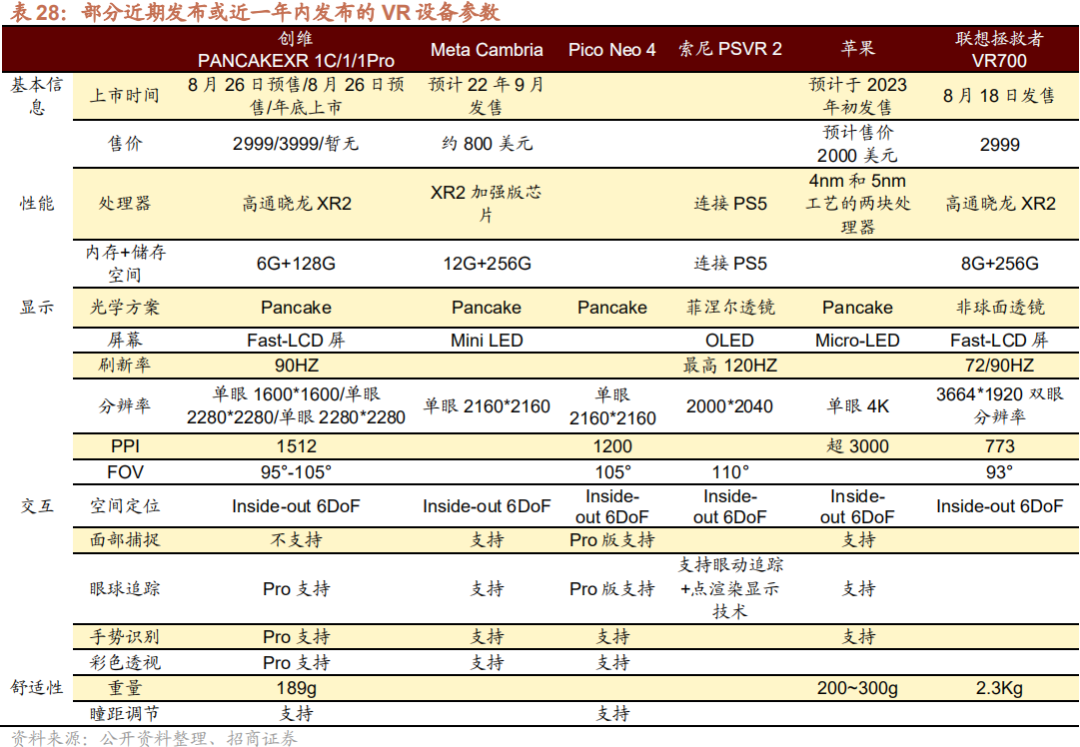Click the '菲涅尔透镜' optics cell
This screenshot has width=1080, height=747.
pos(729,307)
